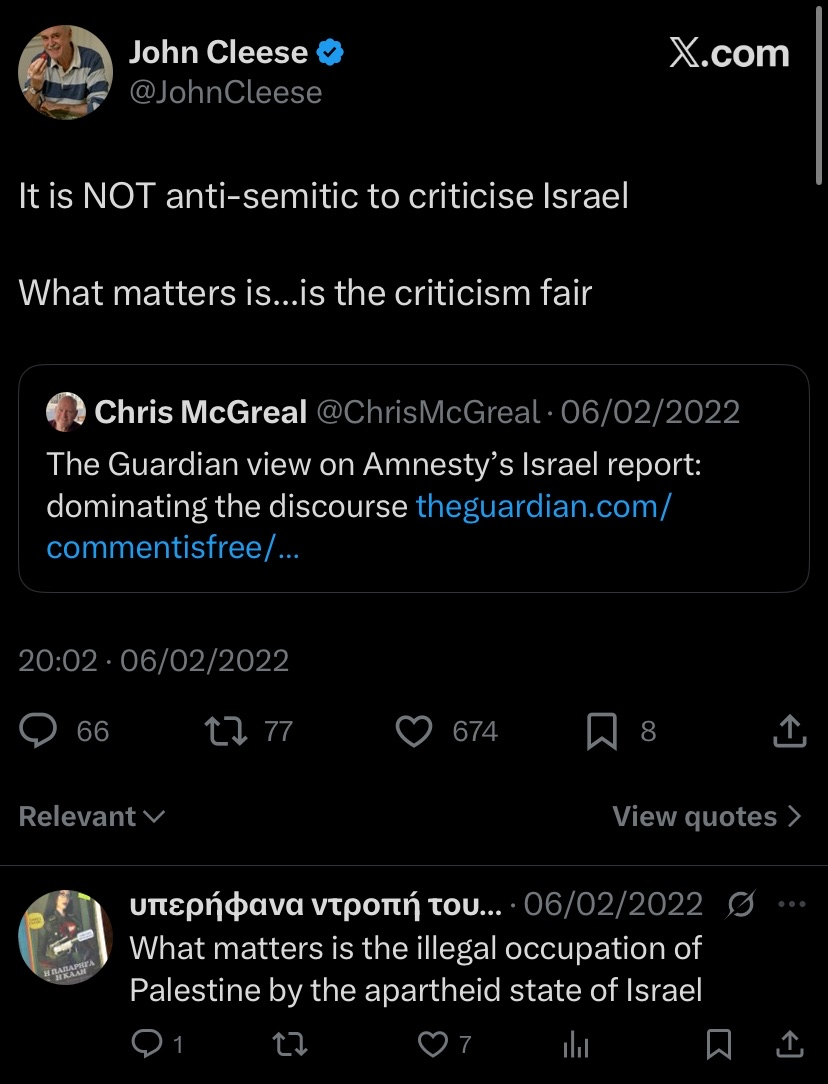Like the tweet with 674 likes

[x=413, y=731]
